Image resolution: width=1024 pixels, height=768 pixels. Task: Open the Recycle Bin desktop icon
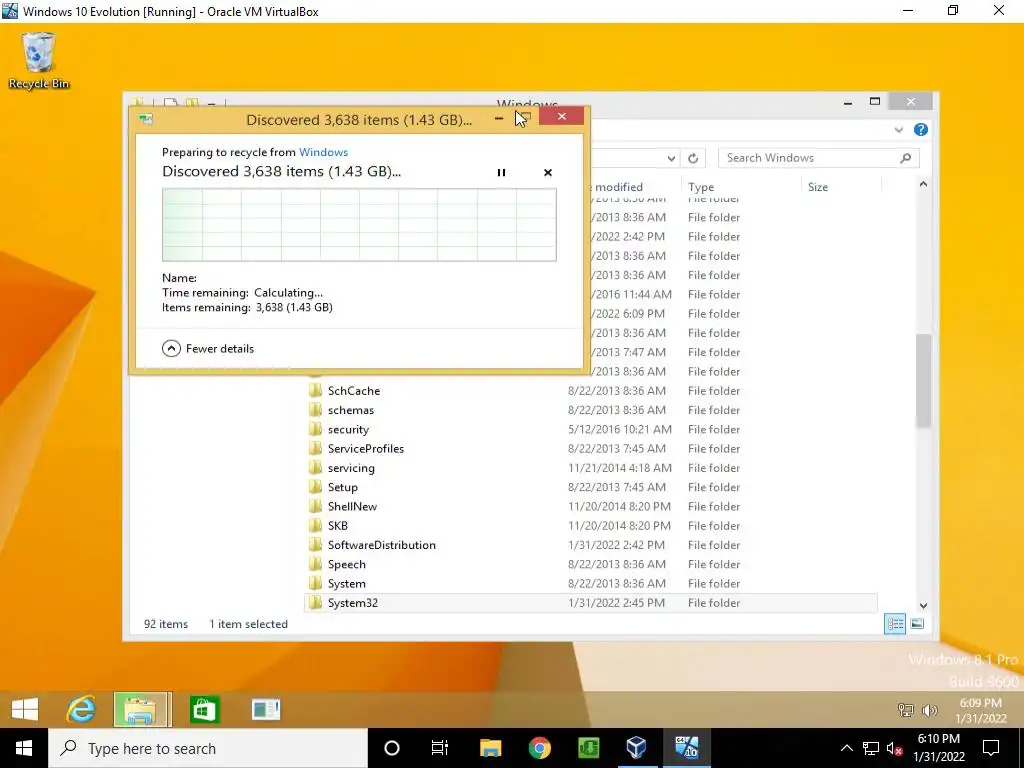coord(39,60)
